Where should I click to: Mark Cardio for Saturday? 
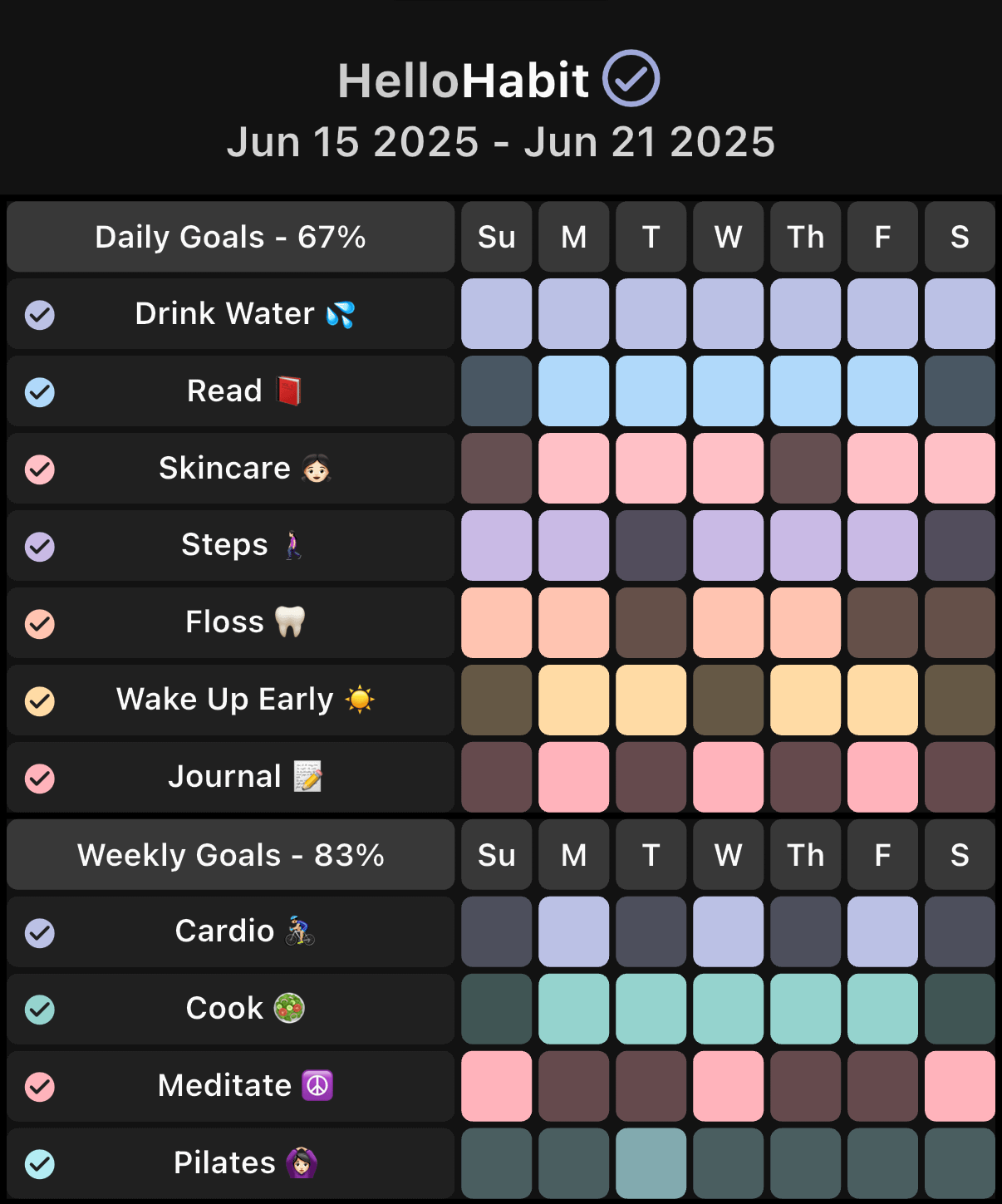pyautogui.click(x=960, y=931)
